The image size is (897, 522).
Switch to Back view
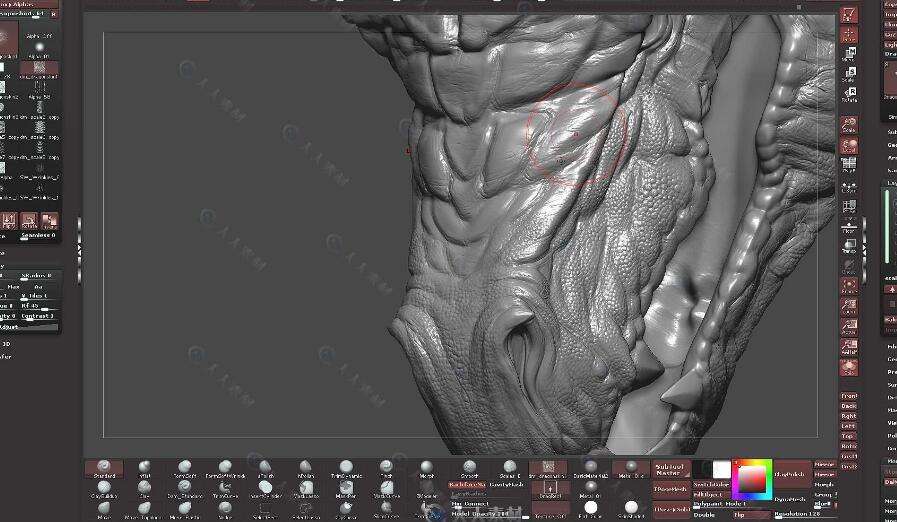pyautogui.click(x=849, y=406)
